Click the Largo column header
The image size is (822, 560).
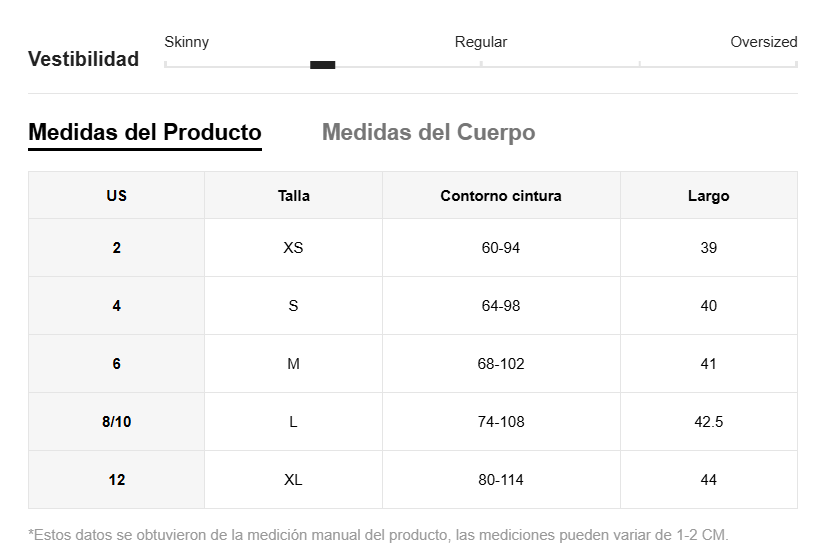pos(708,196)
